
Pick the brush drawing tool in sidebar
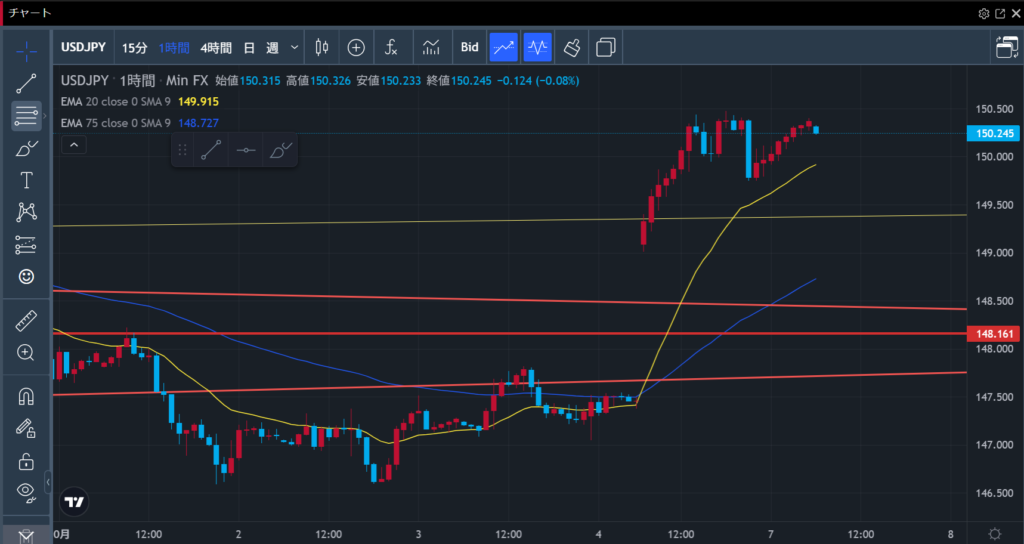26,148
